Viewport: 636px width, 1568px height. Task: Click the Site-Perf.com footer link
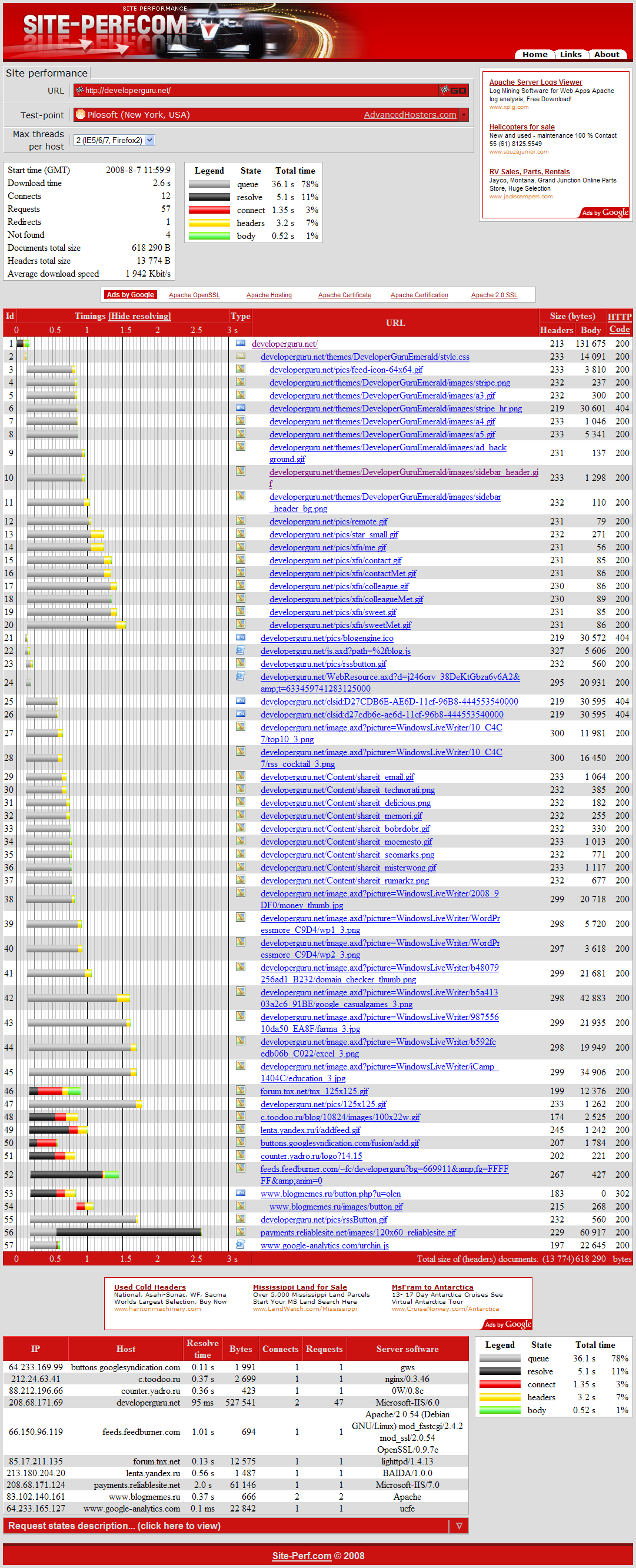tap(301, 1555)
